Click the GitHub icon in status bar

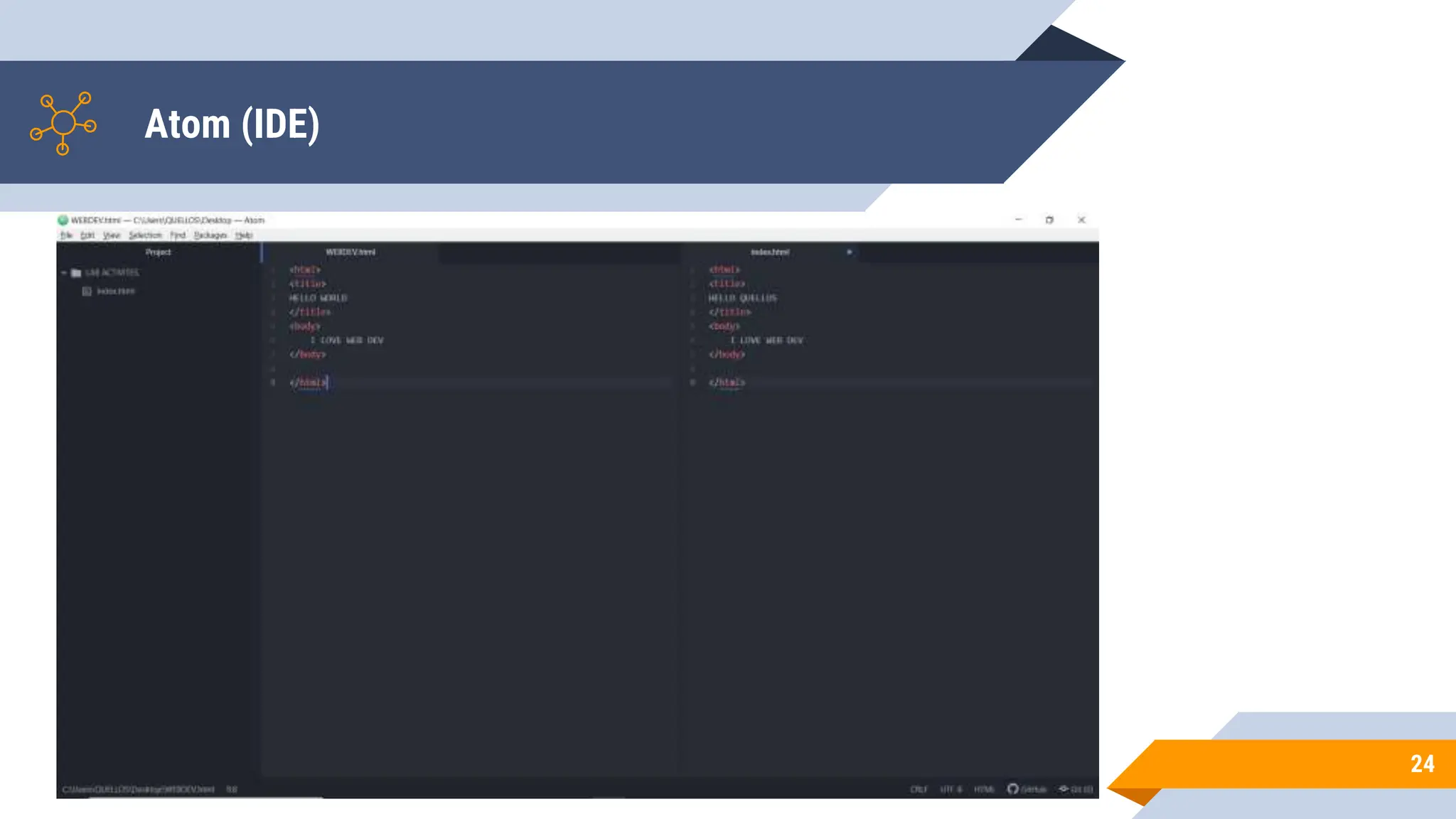[1013, 788]
